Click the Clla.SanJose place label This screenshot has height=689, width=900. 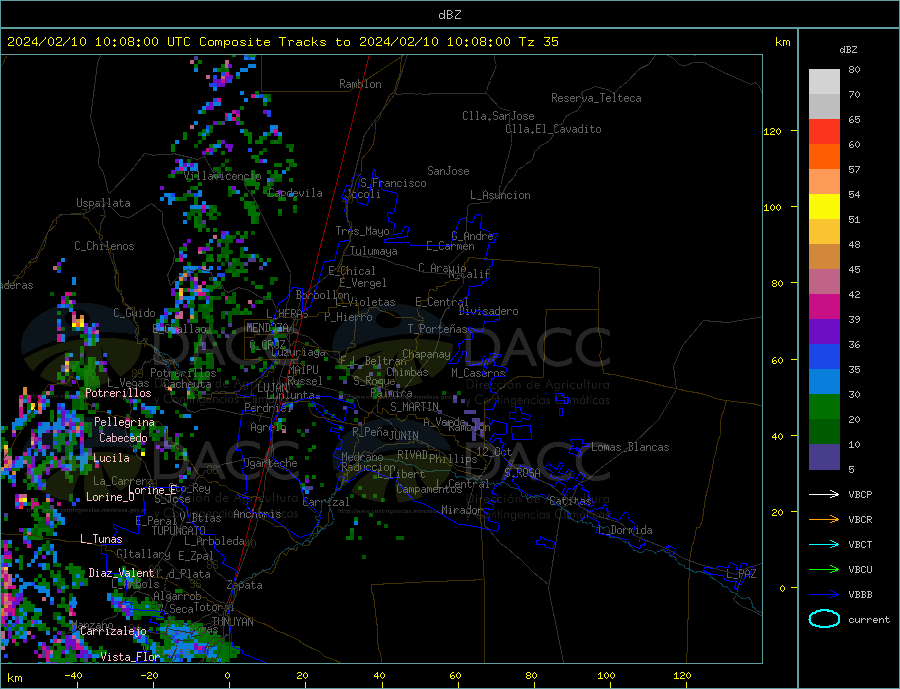(498, 116)
